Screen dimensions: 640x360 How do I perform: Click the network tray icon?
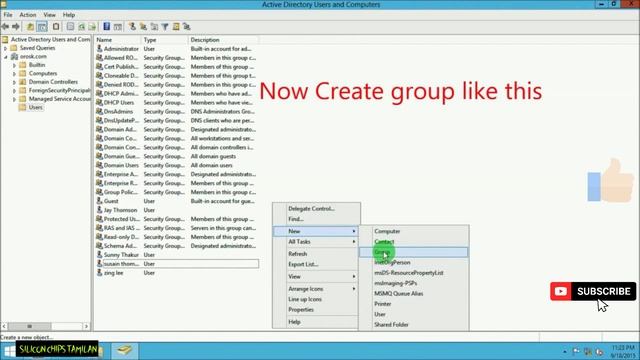coord(588,351)
